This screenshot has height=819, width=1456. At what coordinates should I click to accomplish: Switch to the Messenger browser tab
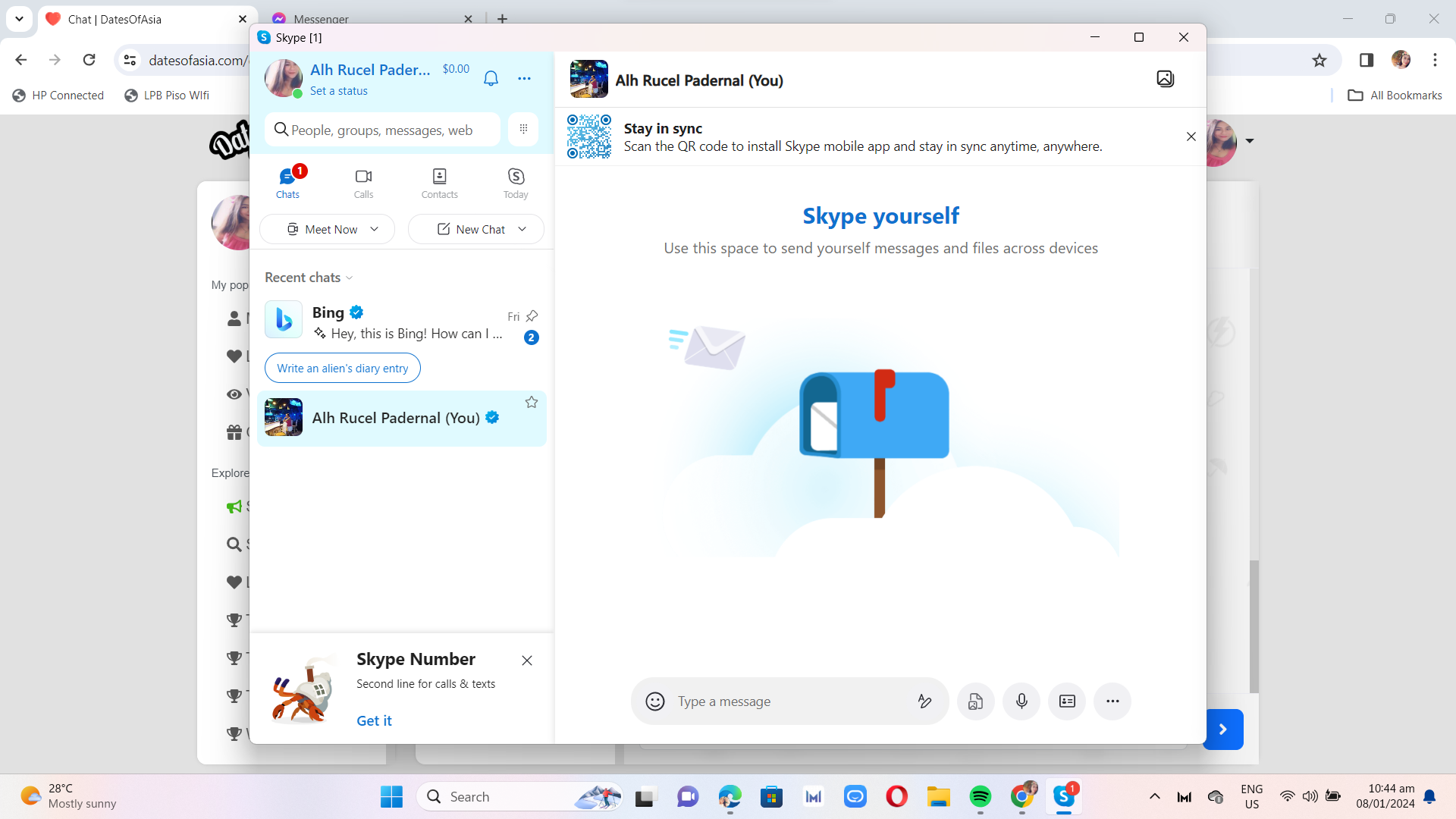click(372, 20)
